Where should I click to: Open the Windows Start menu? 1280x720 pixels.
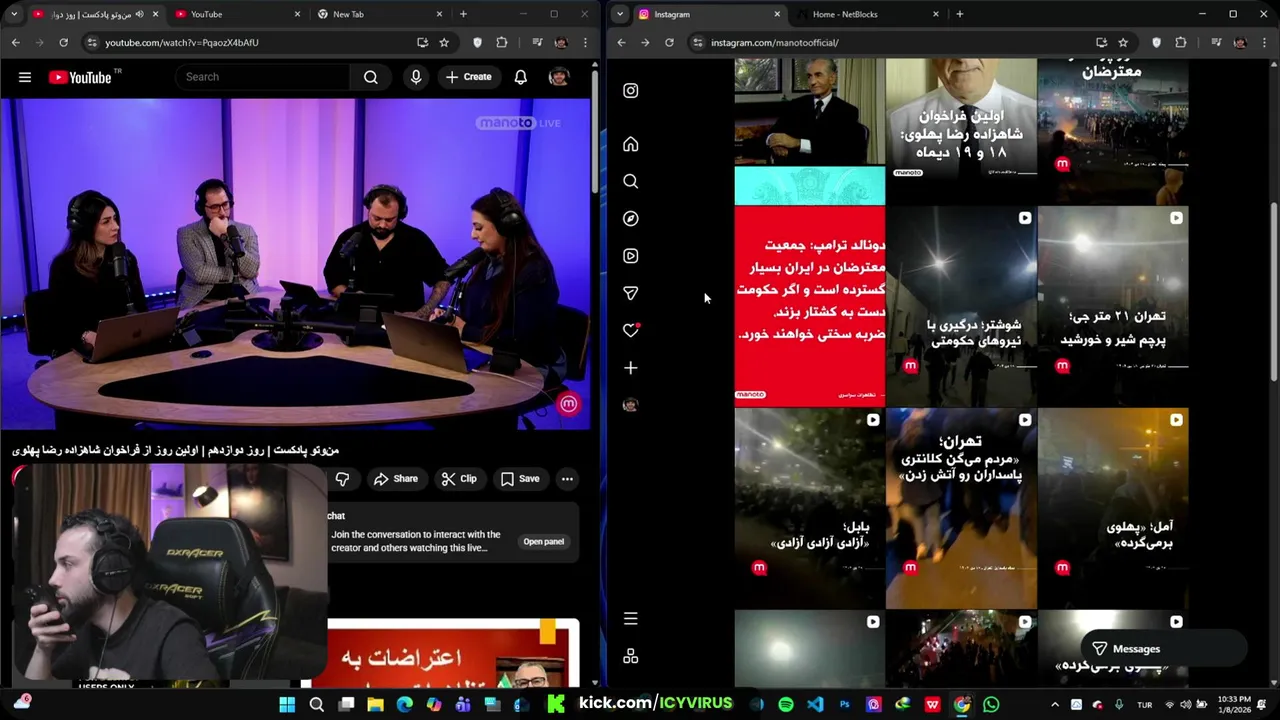287,705
